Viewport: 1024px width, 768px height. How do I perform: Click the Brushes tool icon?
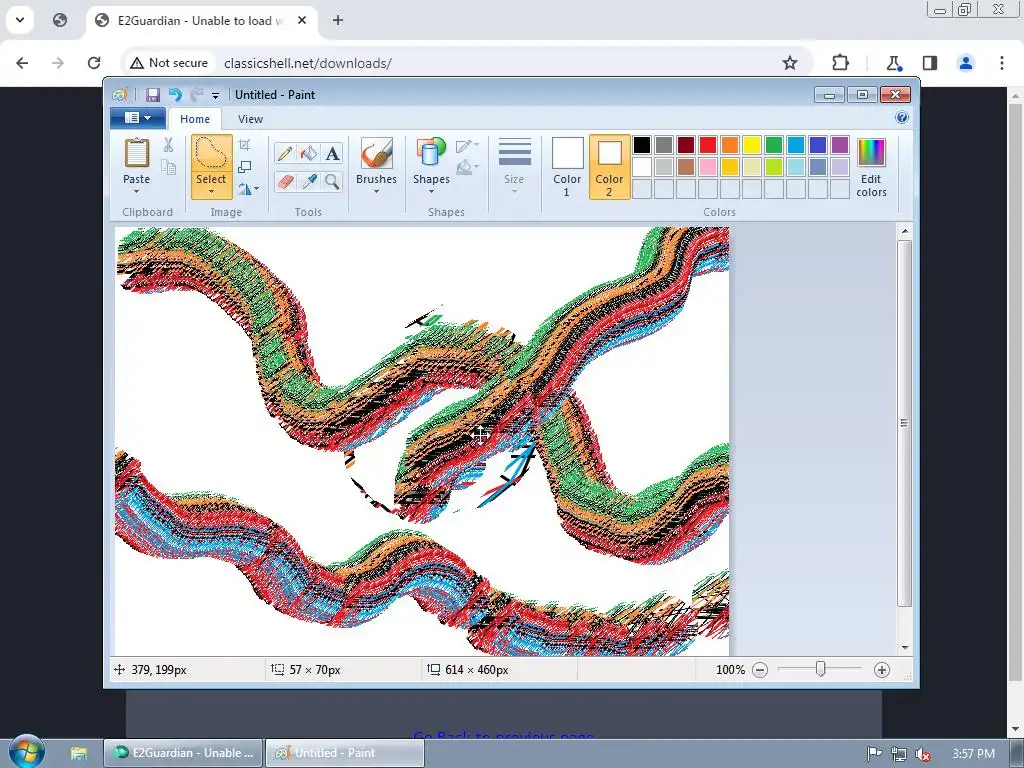click(x=376, y=153)
